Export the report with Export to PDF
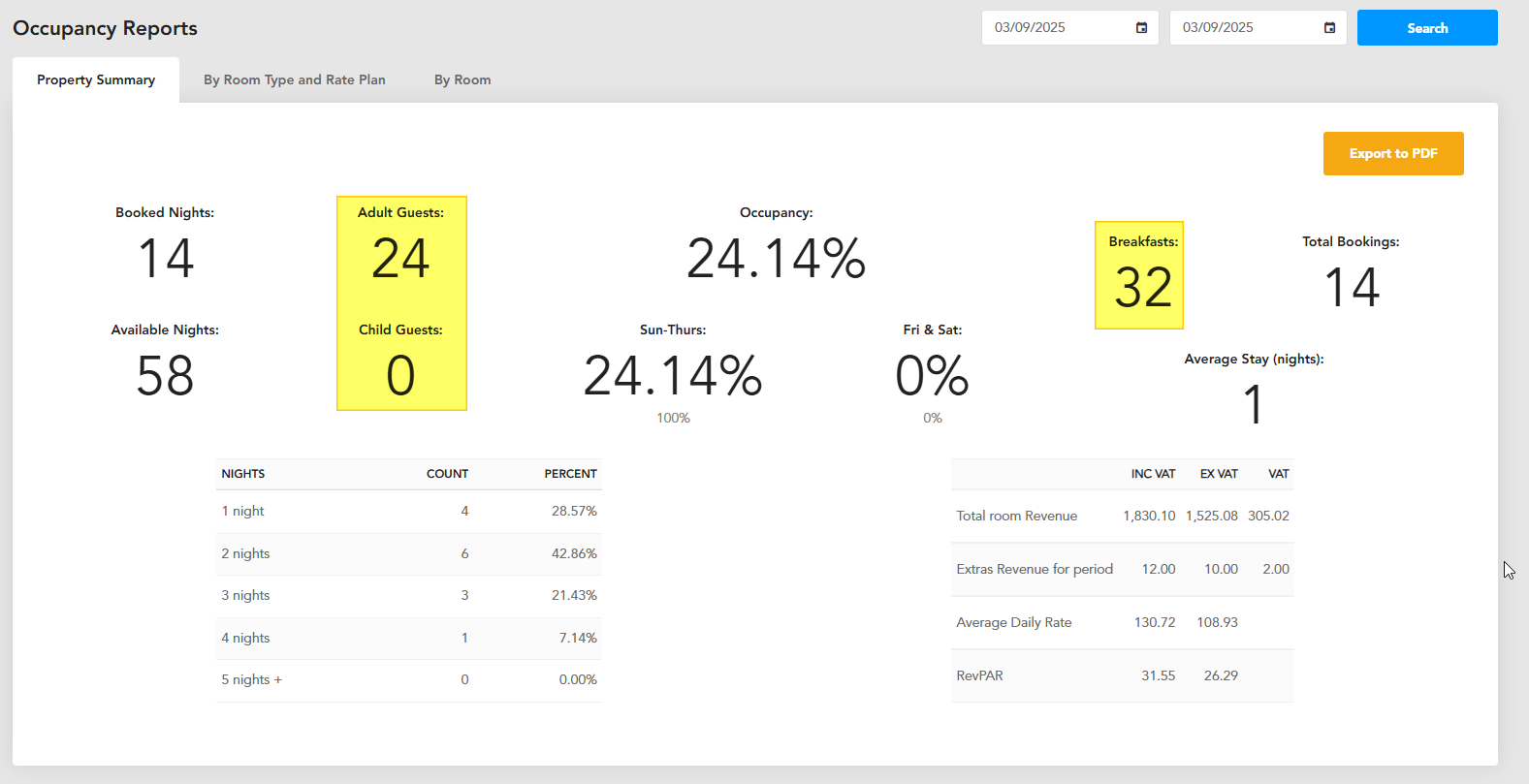1529x784 pixels. 1393,154
